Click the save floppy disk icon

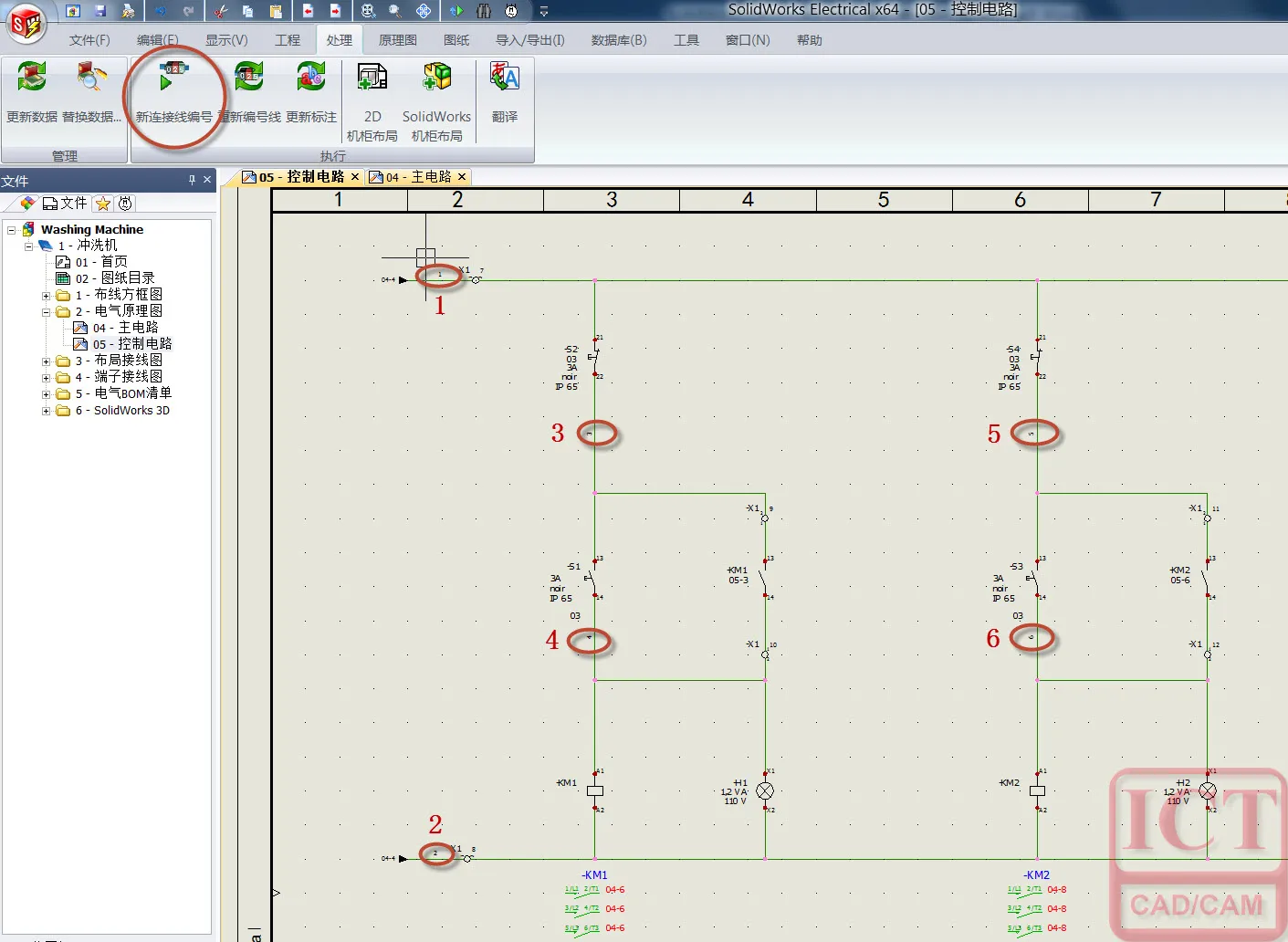click(100, 11)
